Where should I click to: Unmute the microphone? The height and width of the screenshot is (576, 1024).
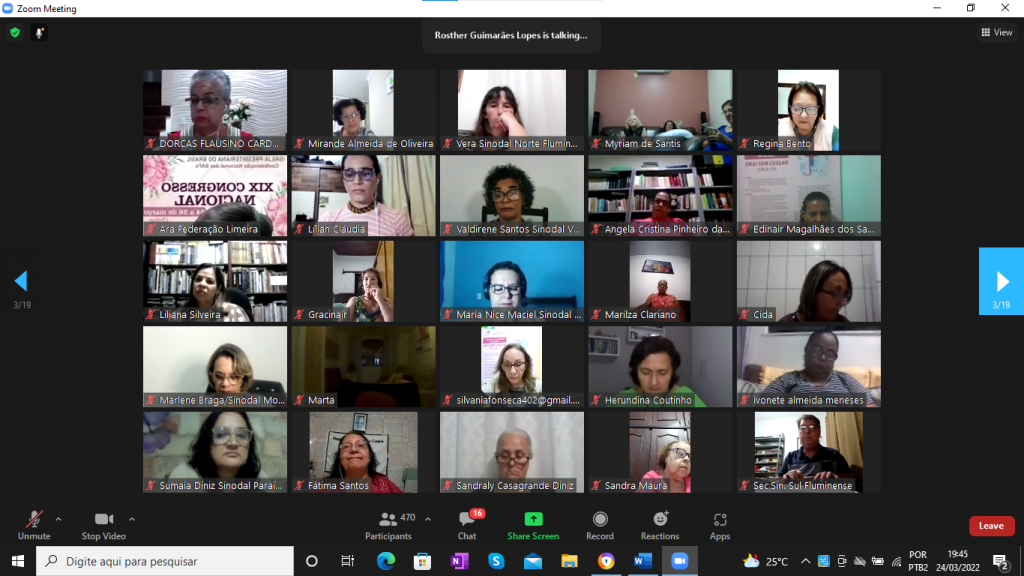click(34, 525)
